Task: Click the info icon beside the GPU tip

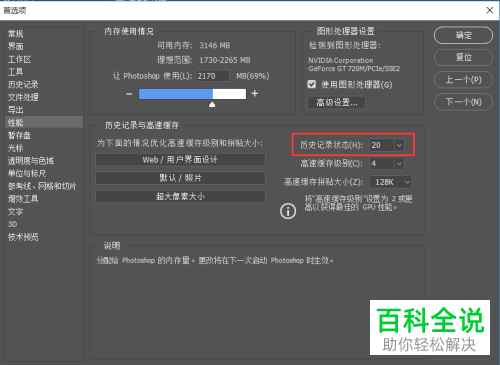Action: click(288, 211)
